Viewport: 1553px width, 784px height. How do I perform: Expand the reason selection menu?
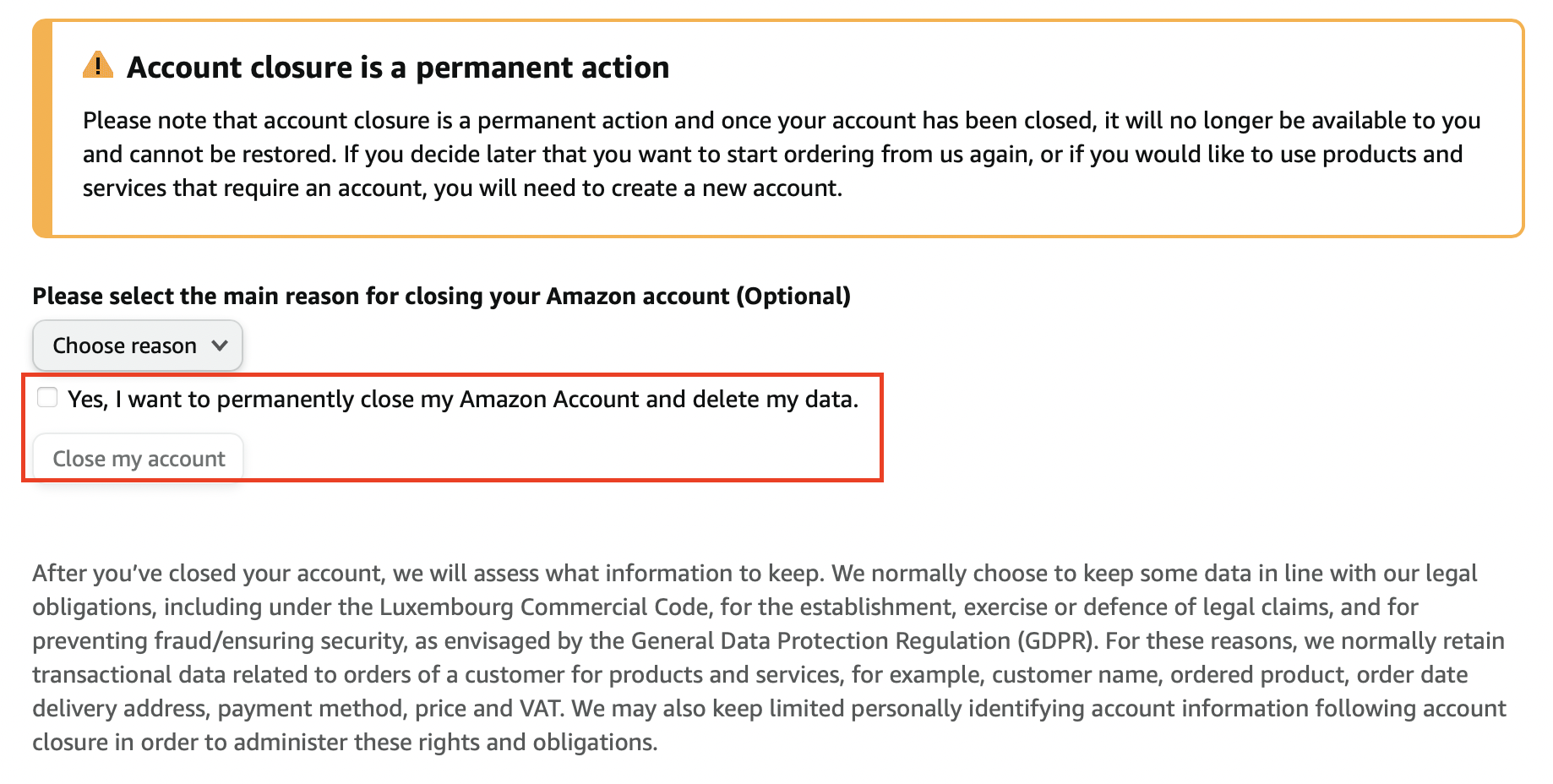tap(137, 346)
